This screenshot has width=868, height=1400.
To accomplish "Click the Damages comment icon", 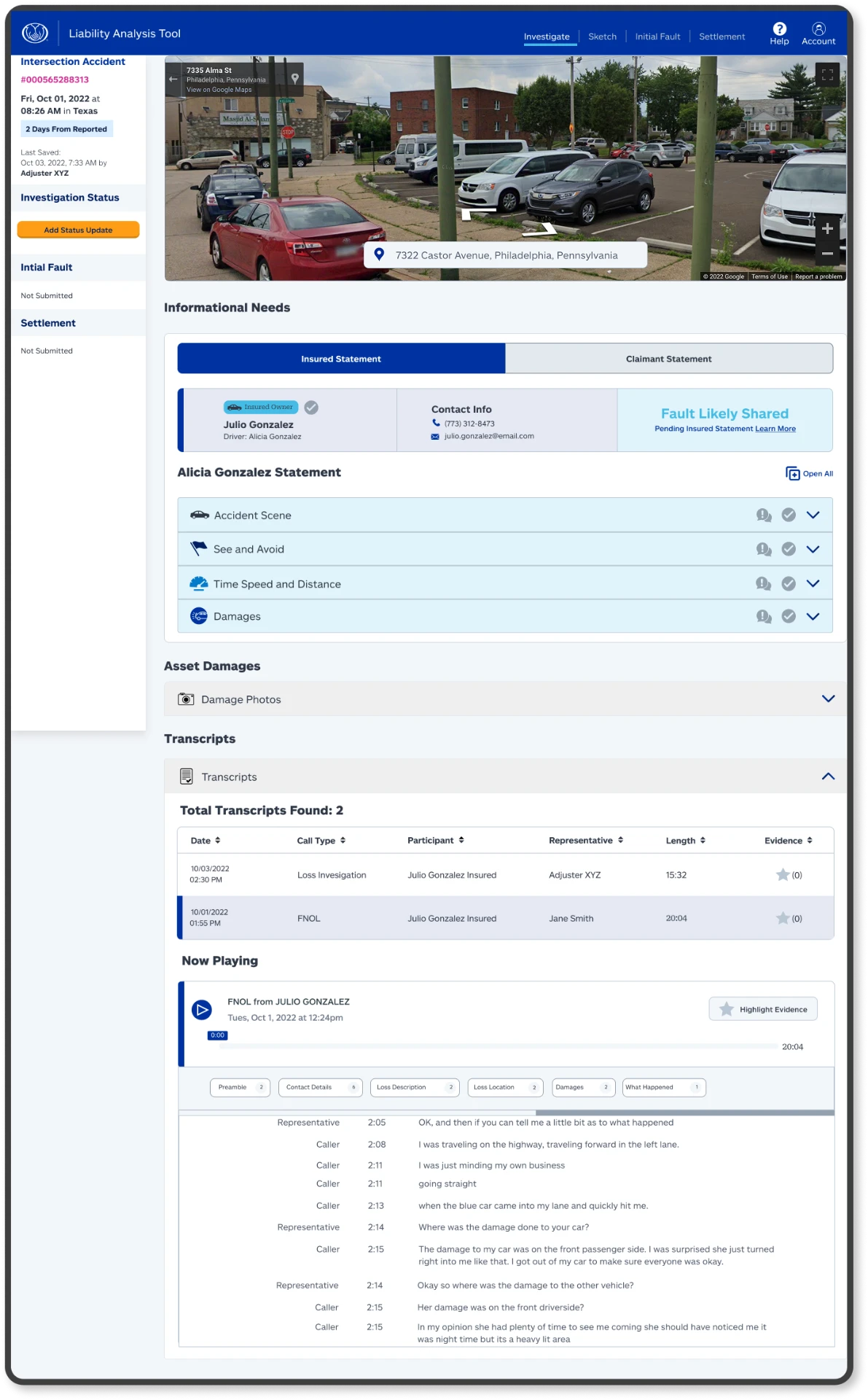I will (764, 616).
